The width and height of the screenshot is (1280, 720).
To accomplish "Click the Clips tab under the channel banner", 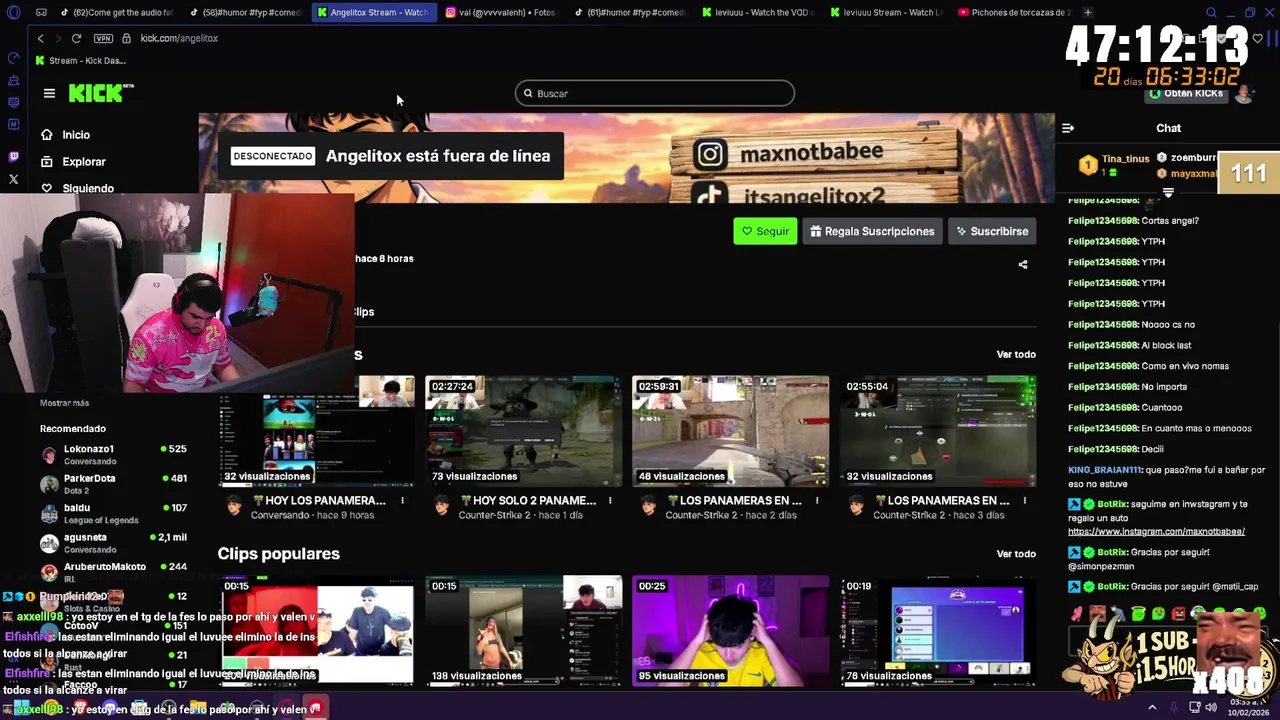I will 362,312.
